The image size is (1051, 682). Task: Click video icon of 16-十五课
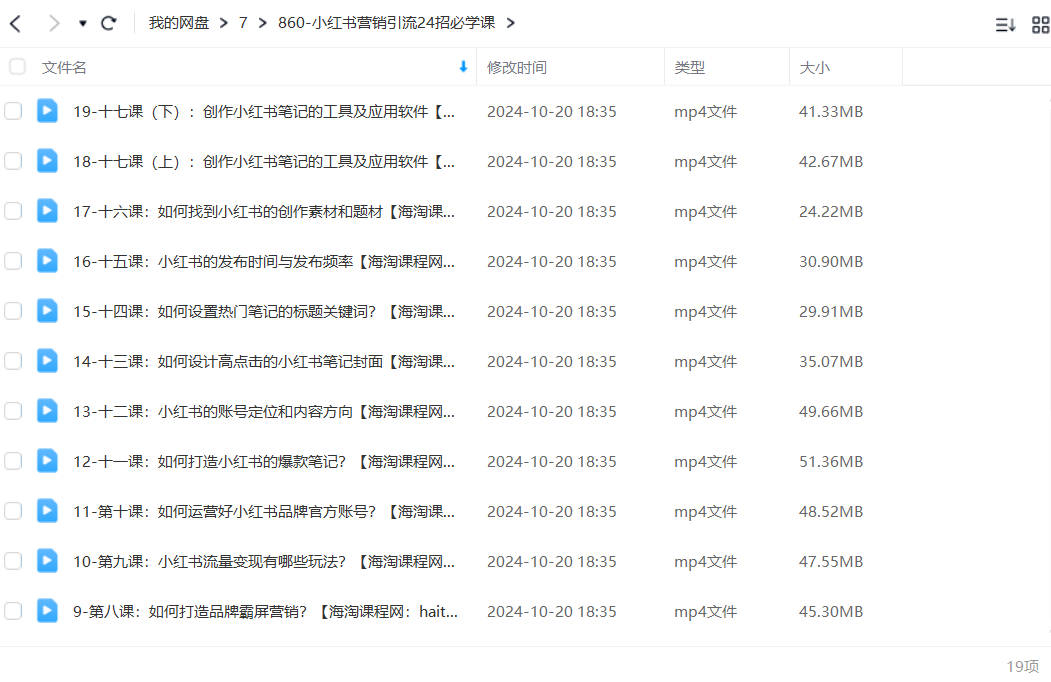[47, 260]
